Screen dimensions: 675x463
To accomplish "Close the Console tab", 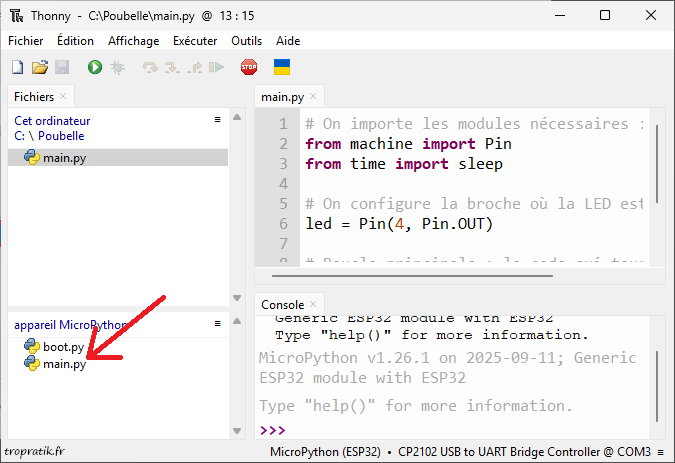I will pos(313,304).
